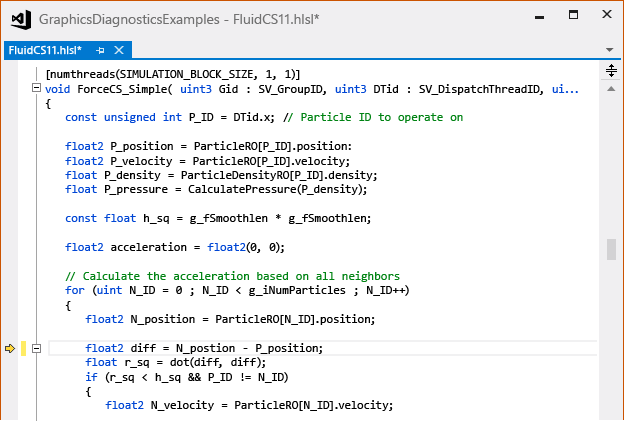
Task: Collapse the outline at the float2 diff line
Action: click(x=36, y=349)
